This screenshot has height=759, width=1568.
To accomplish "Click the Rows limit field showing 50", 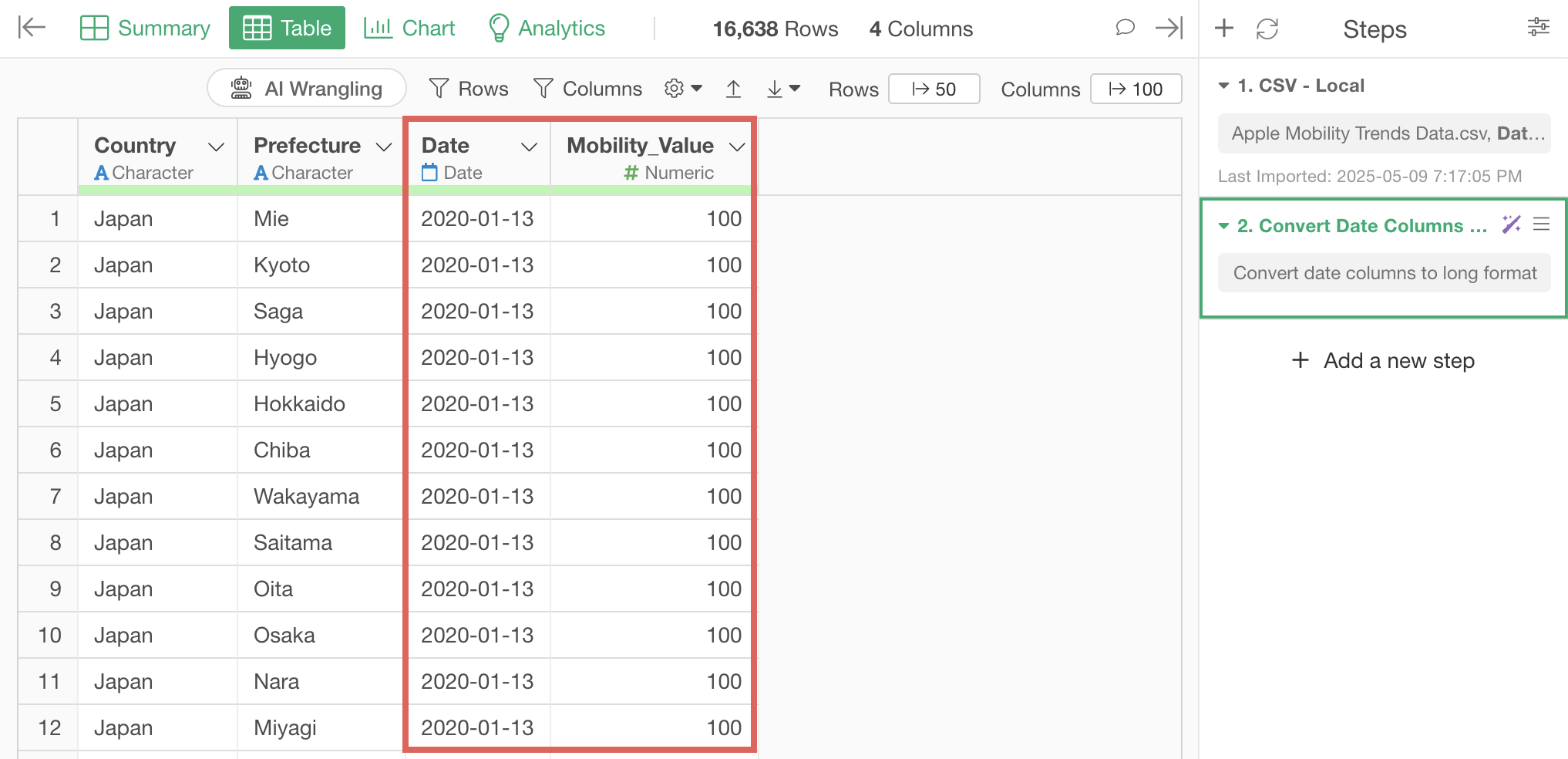I will [x=934, y=89].
